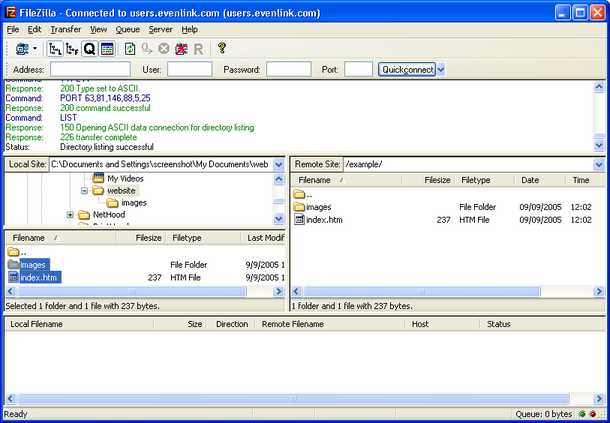Open the Edit menu
610x423 pixels.
(34, 30)
